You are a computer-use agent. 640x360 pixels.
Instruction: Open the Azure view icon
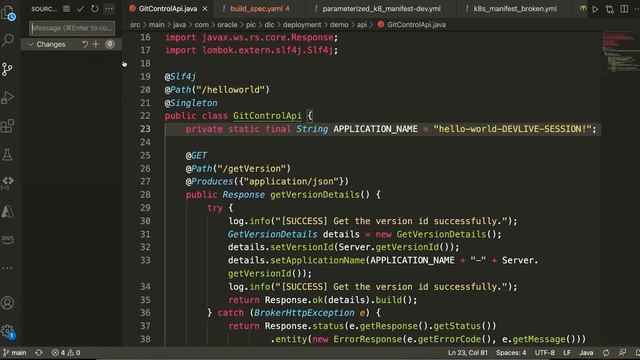click(7, 211)
